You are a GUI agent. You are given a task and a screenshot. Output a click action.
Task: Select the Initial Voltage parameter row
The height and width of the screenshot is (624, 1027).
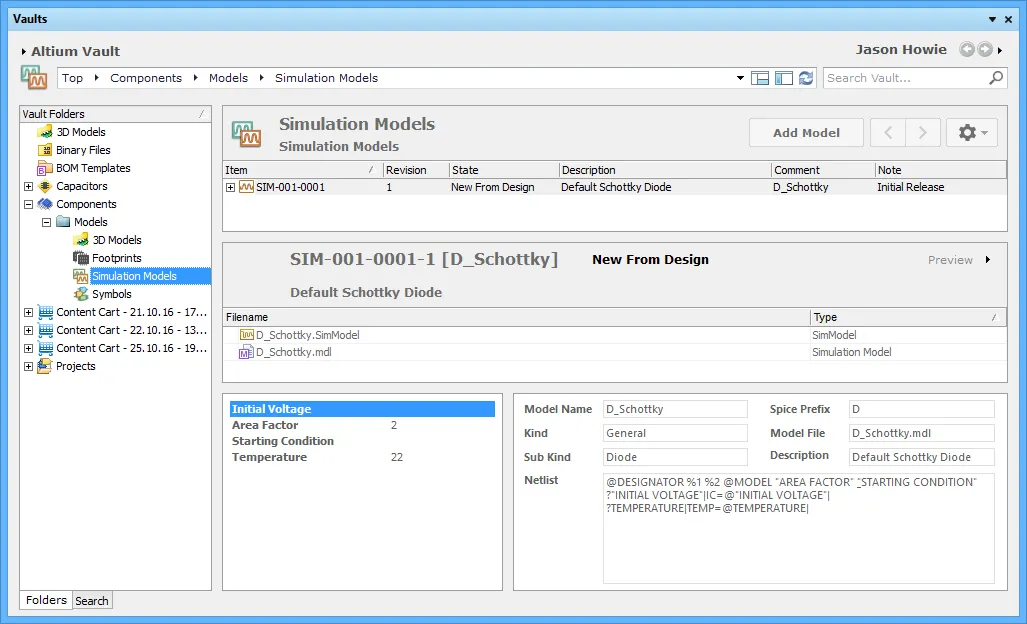pyautogui.click(x=362, y=409)
